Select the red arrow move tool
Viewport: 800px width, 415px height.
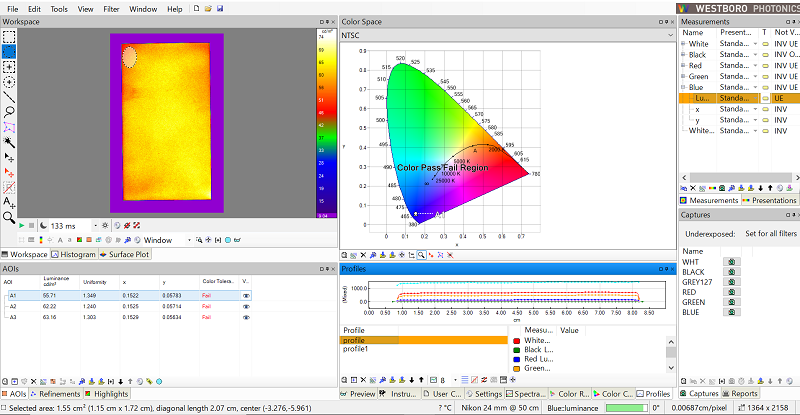point(9,173)
